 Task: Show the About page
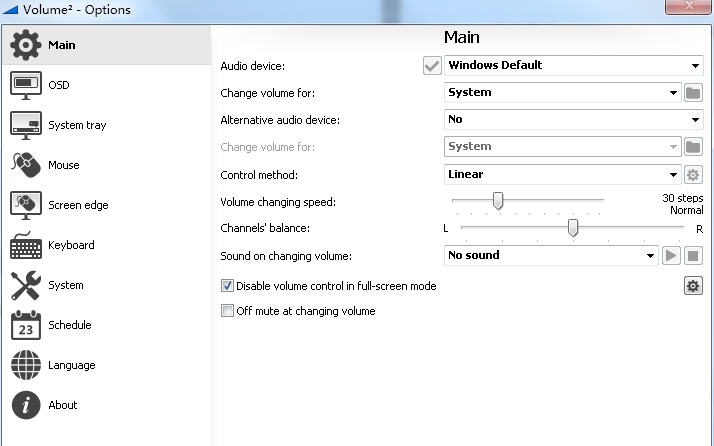coord(62,405)
